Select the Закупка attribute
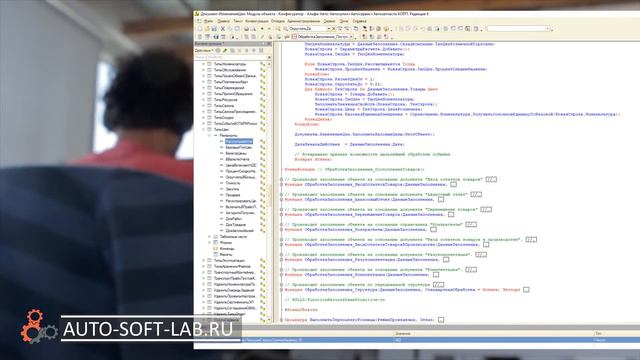This screenshot has width=640, height=360. (x=232, y=189)
